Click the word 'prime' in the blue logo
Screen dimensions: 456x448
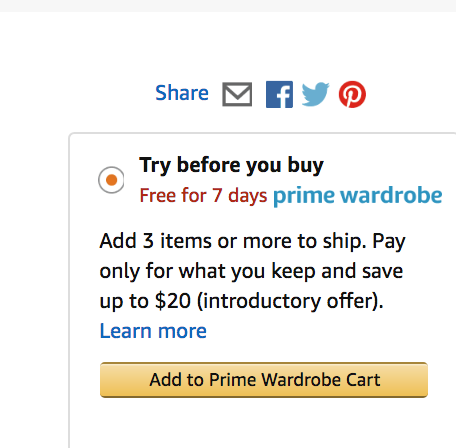pos(304,196)
